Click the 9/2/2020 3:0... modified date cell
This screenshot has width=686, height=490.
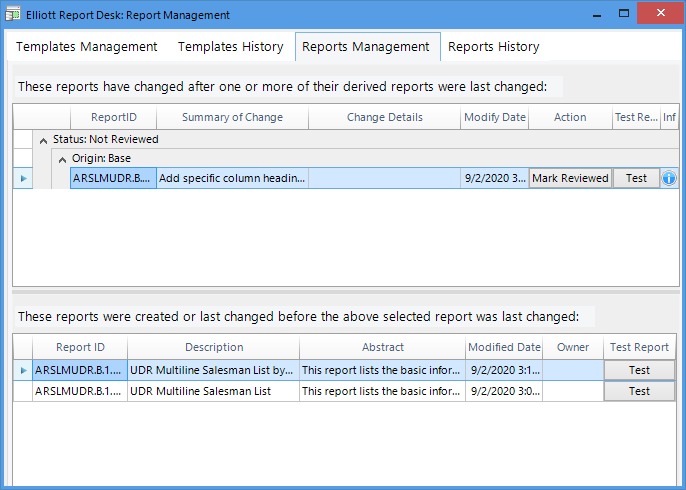point(504,391)
